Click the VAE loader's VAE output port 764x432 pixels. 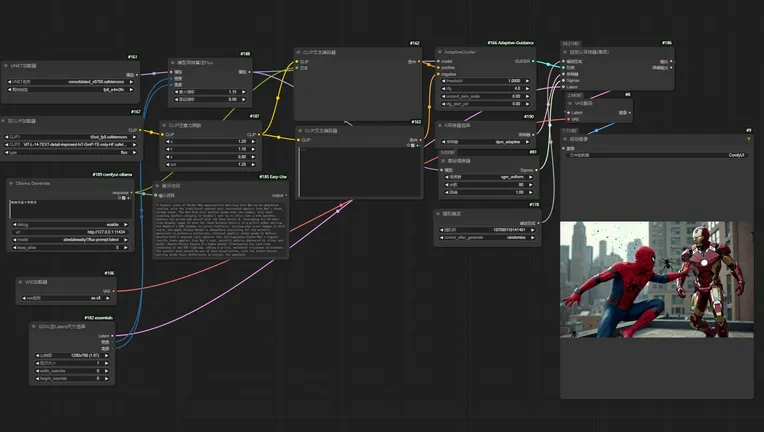113,290
